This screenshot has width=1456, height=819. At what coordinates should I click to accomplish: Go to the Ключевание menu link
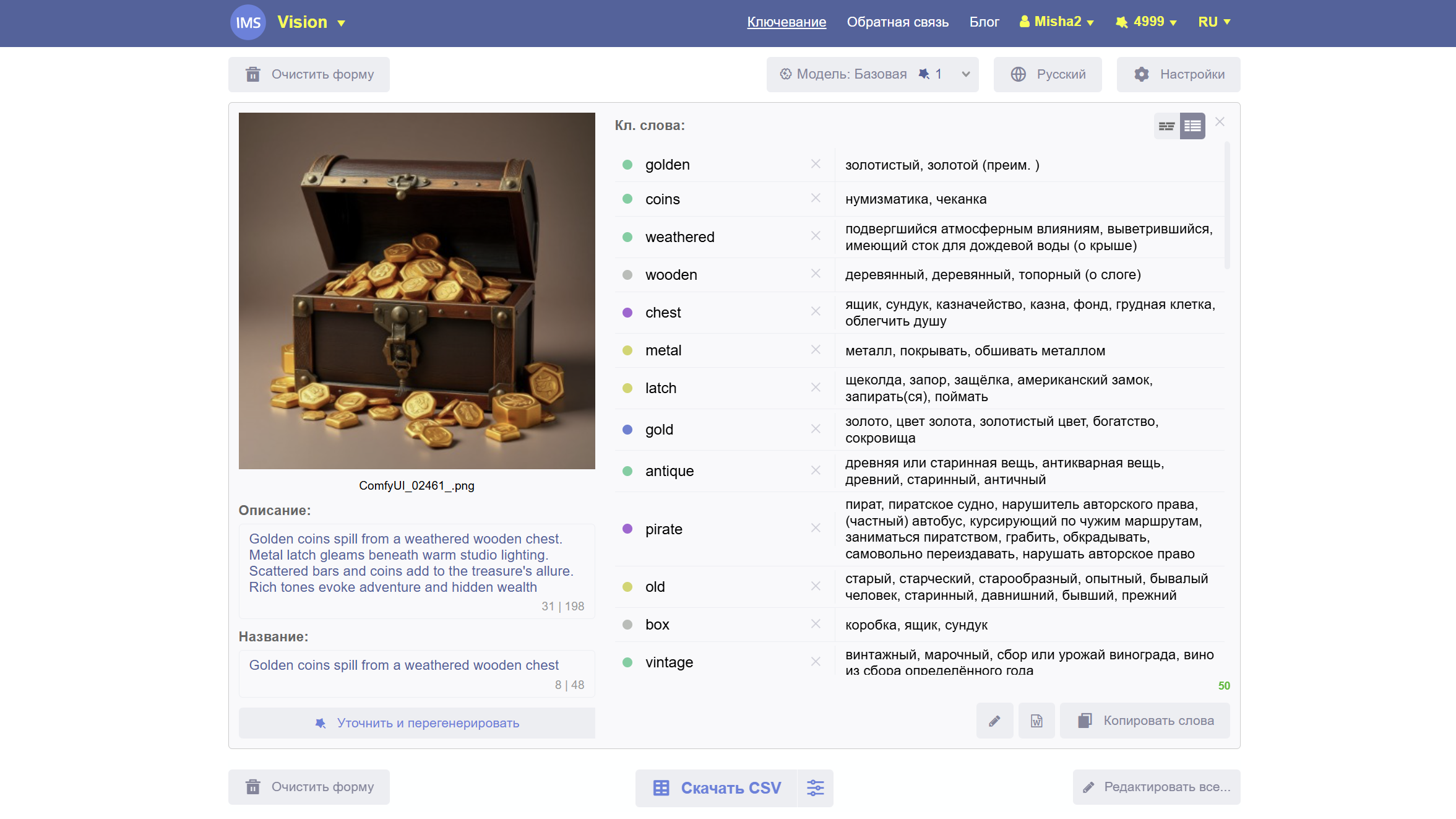pos(786,22)
